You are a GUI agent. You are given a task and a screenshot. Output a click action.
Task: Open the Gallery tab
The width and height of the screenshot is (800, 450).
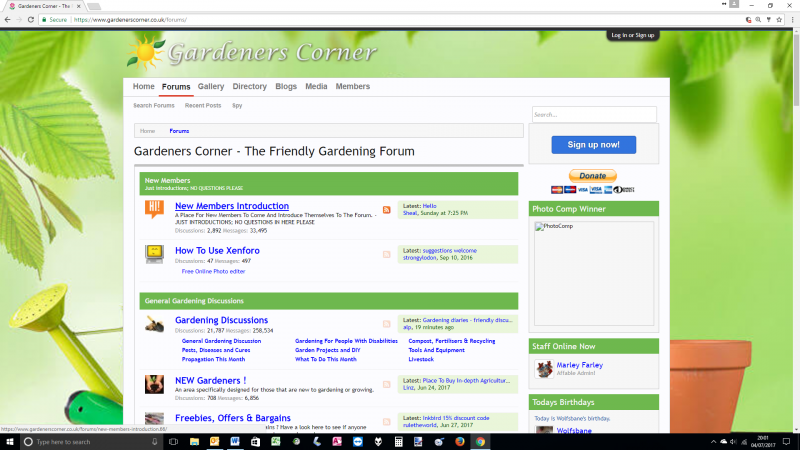(x=211, y=87)
